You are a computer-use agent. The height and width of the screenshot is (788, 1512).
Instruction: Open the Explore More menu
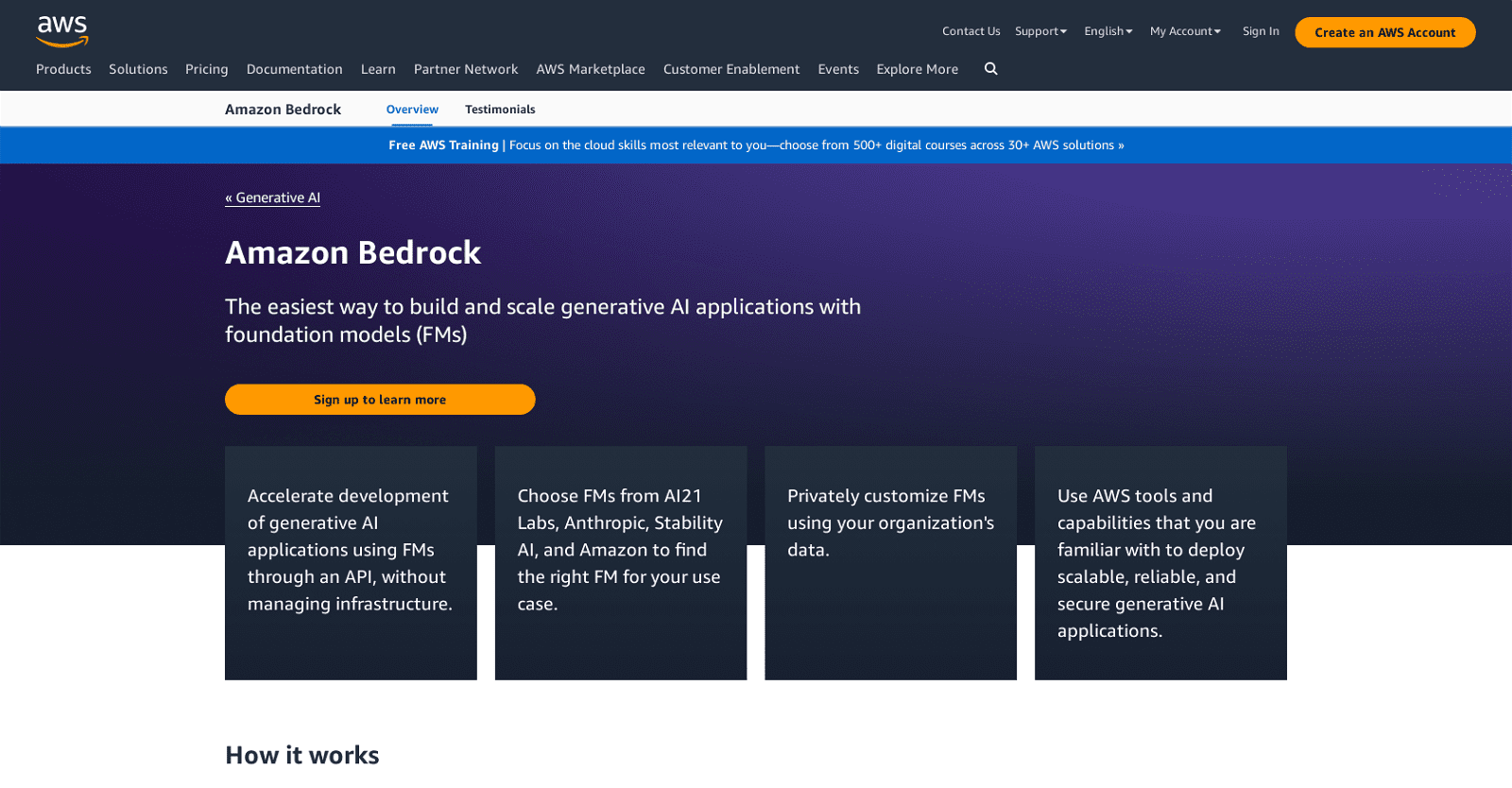tap(917, 69)
